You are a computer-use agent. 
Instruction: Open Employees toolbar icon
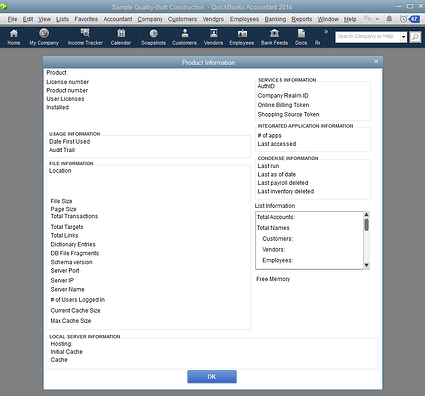[x=242, y=37]
